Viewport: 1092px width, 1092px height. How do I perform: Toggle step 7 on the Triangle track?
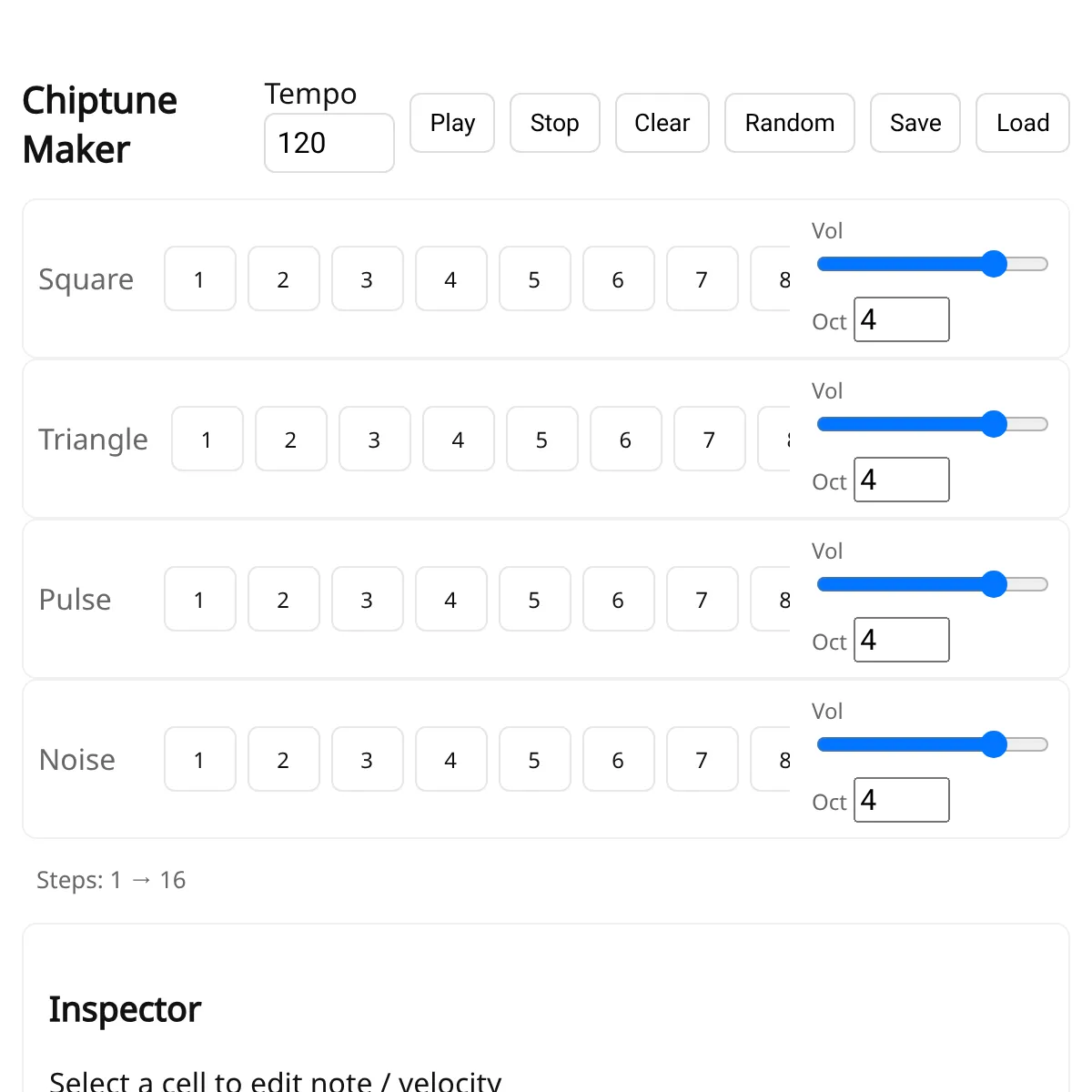tap(709, 440)
